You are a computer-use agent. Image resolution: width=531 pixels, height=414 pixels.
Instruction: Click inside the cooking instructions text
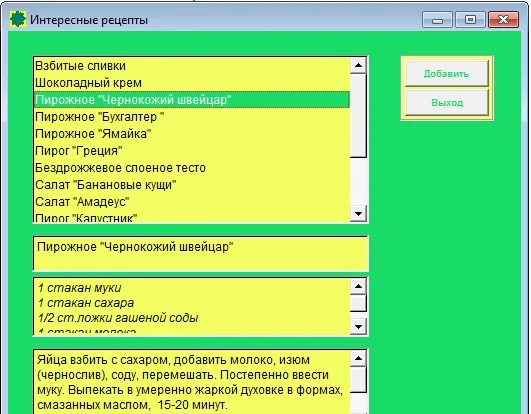point(192,382)
